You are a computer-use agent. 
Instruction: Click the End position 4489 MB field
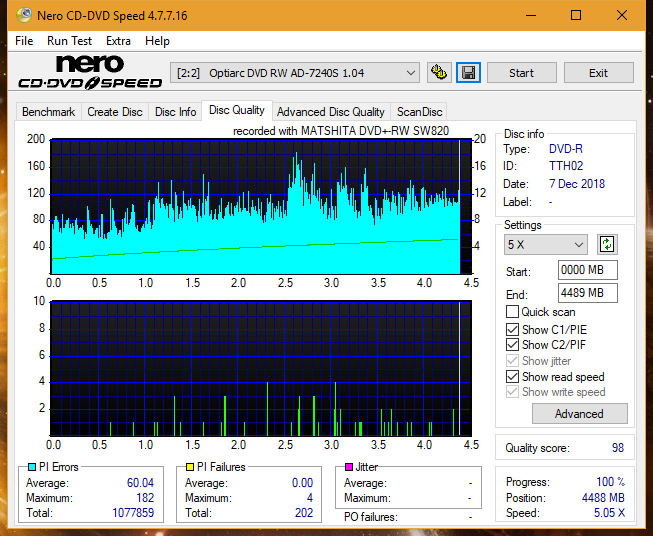click(588, 293)
